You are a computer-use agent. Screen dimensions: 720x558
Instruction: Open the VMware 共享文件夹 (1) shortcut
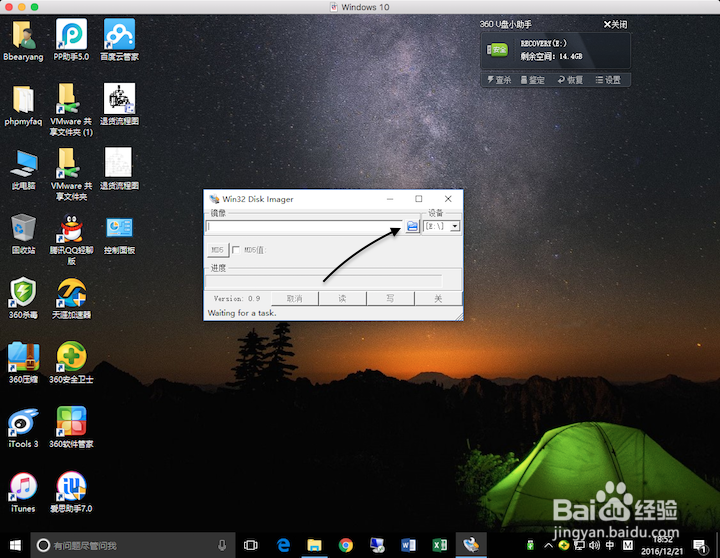click(x=71, y=110)
